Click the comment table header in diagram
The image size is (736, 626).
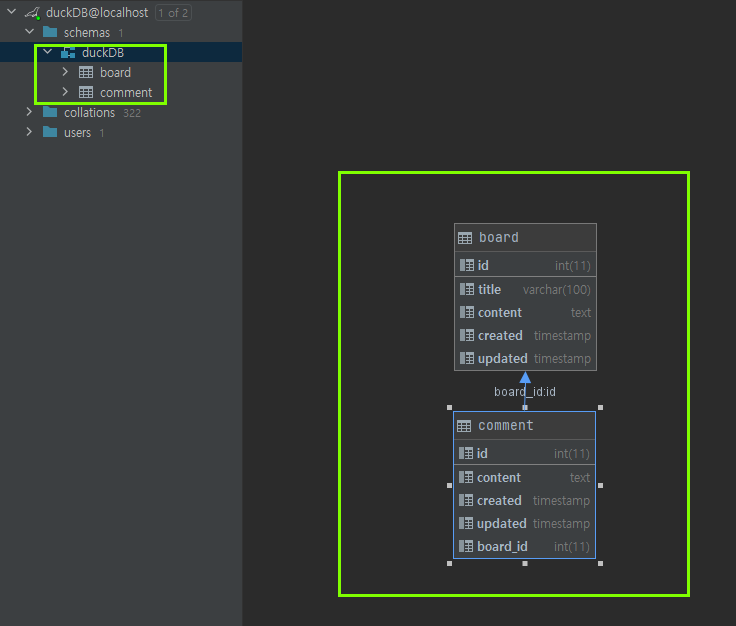(524, 426)
